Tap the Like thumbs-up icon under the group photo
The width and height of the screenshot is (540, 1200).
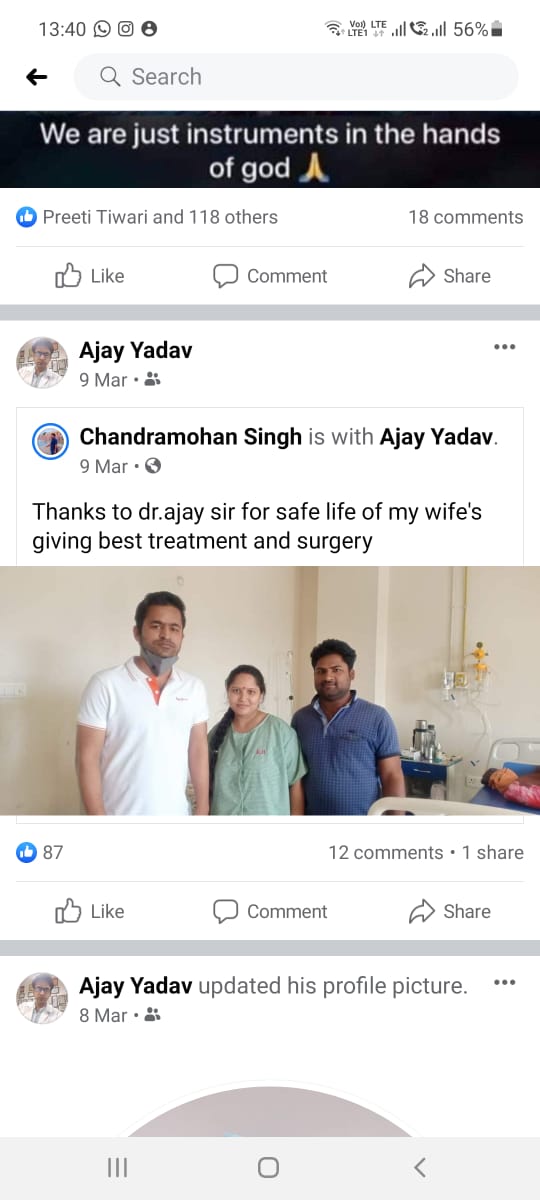[x=68, y=911]
